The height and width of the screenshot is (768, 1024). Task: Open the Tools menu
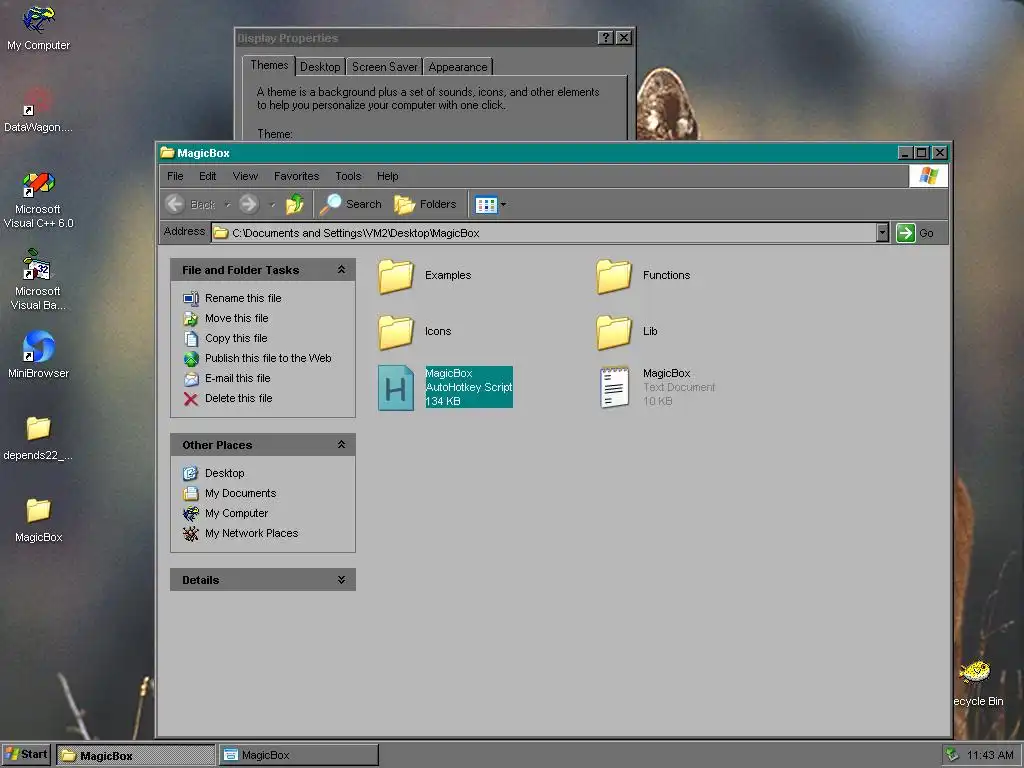point(348,176)
